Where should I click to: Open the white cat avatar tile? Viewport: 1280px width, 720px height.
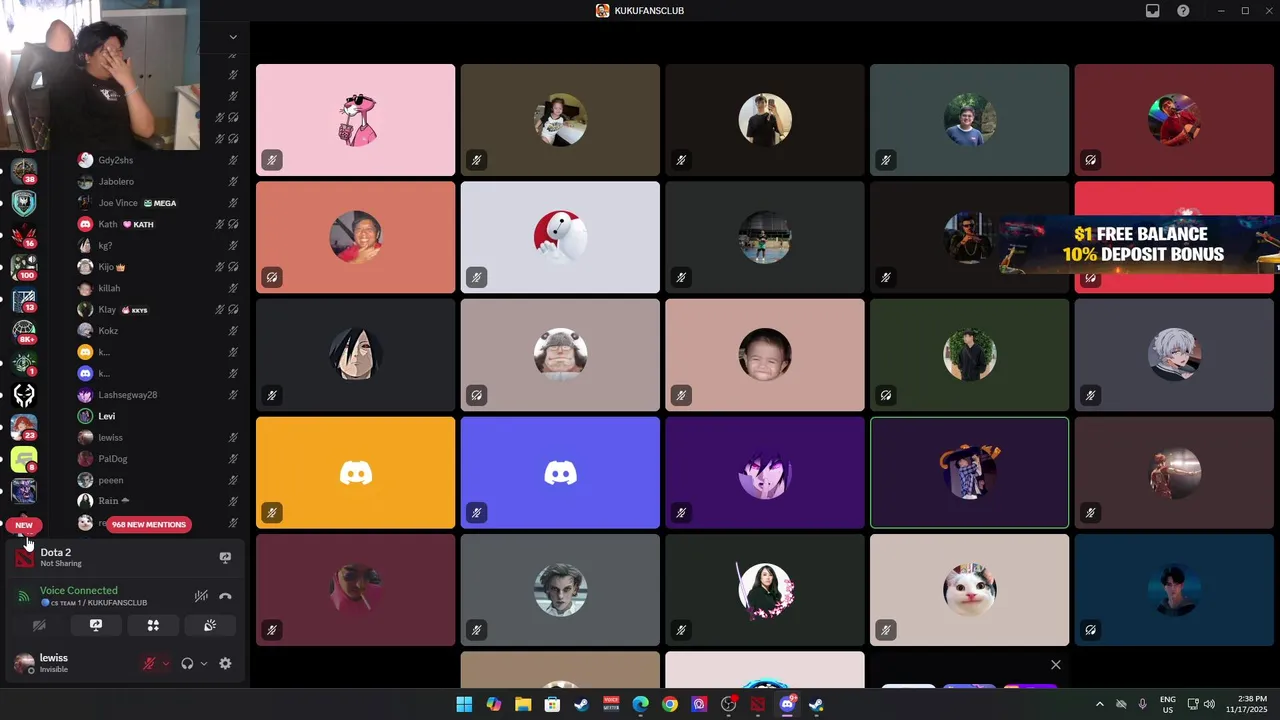(x=969, y=590)
